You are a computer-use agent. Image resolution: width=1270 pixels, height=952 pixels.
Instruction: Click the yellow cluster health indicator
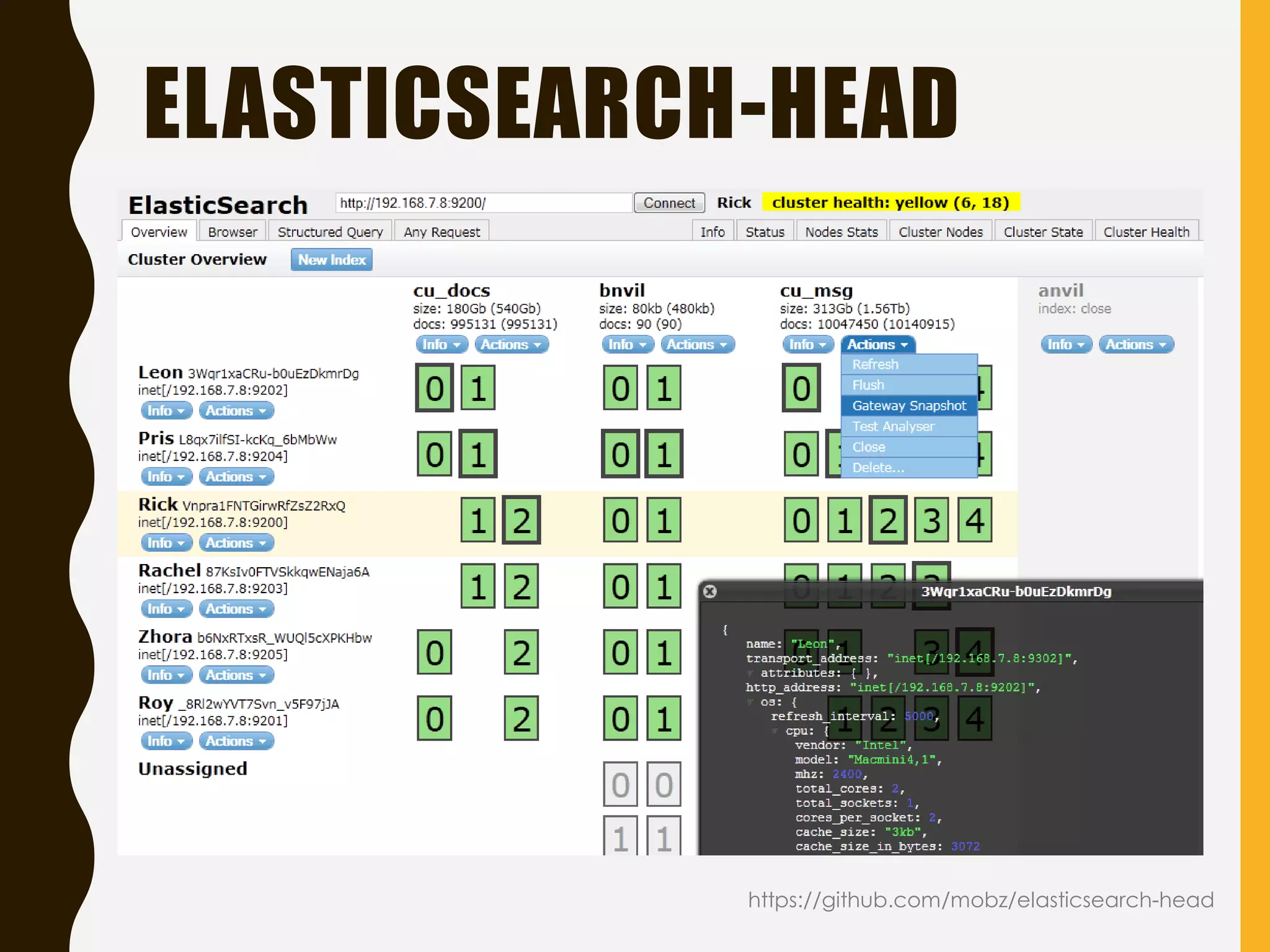click(x=890, y=203)
